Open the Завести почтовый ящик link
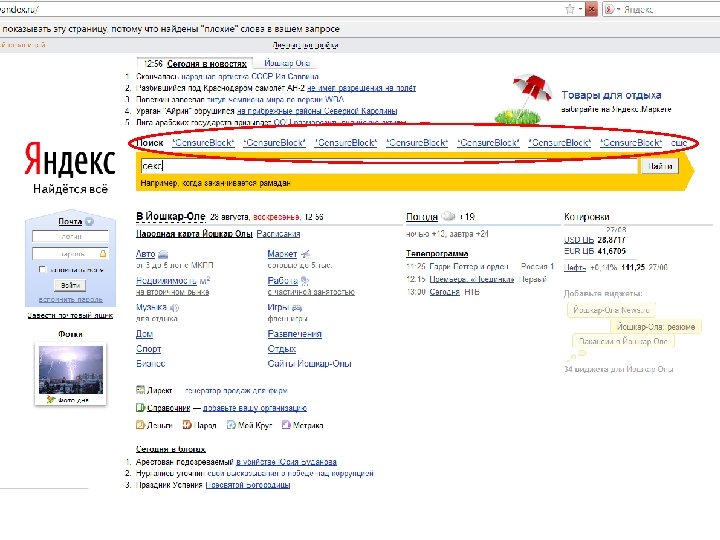Image resolution: width=720 pixels, height=540 pixels. pos(70,315)
